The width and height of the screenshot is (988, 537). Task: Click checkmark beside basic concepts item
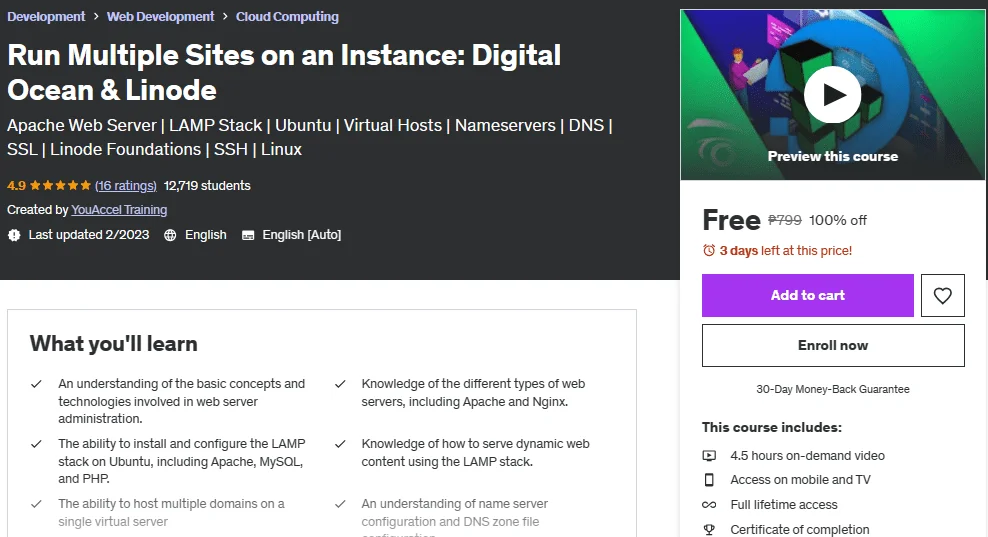(x=37, y=384)
